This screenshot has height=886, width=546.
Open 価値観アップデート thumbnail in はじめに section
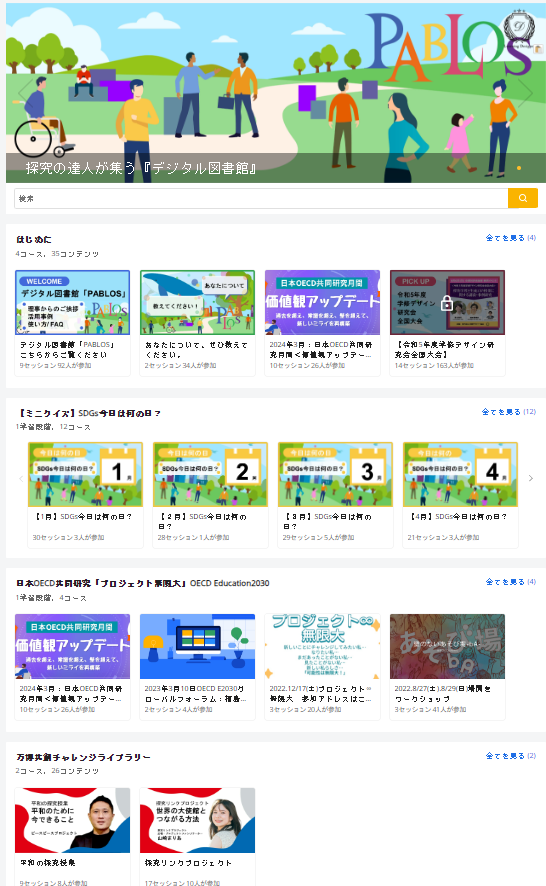coord(322,302)
